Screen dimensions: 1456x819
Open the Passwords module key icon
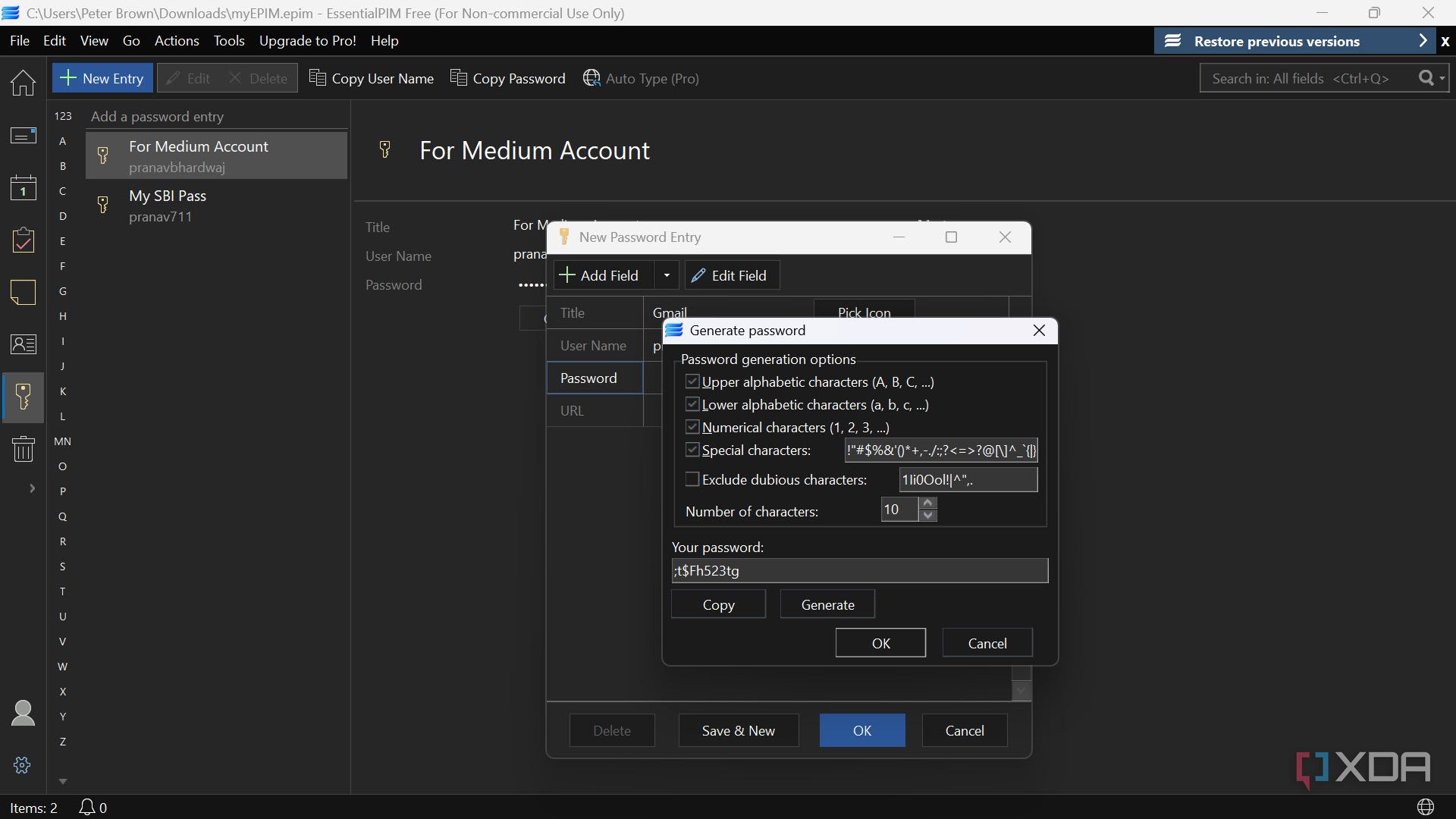tap(23, 397)
